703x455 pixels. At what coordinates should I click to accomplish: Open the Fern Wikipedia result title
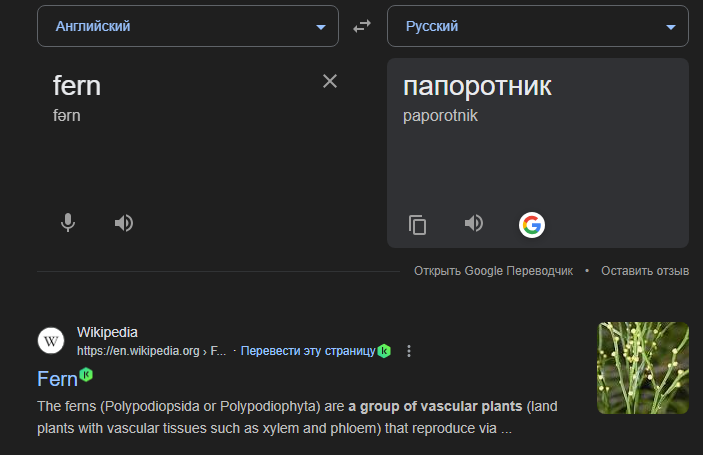click(x=57, y=379)
